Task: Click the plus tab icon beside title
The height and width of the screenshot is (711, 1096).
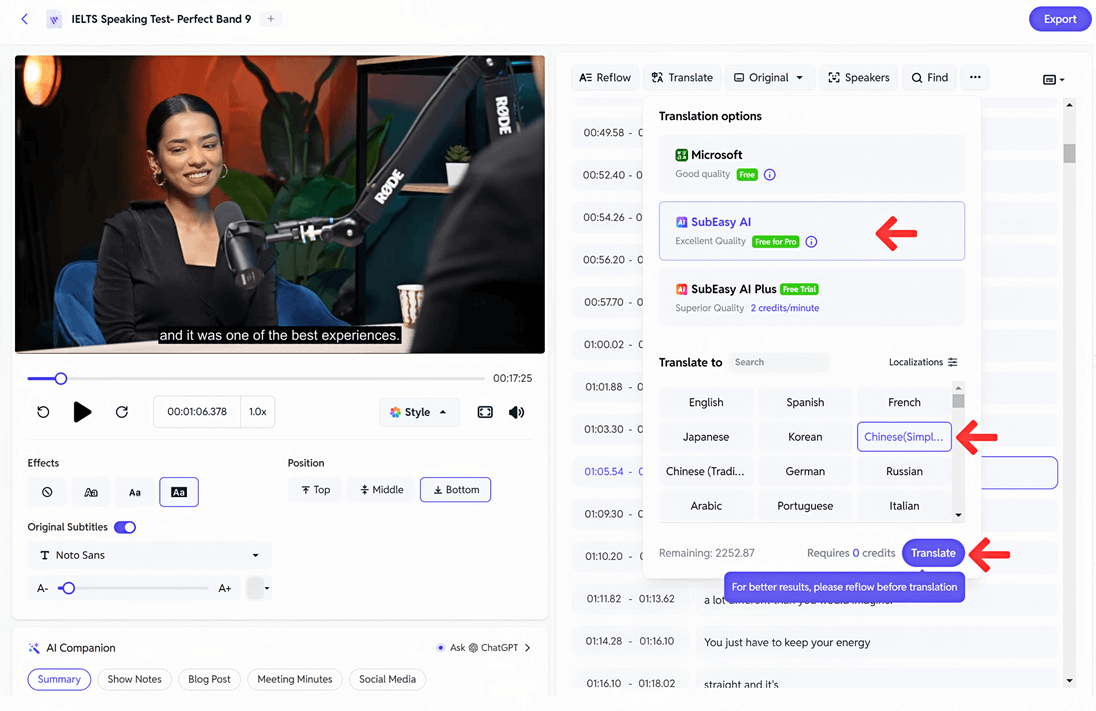Action: [x=271, y=19]
